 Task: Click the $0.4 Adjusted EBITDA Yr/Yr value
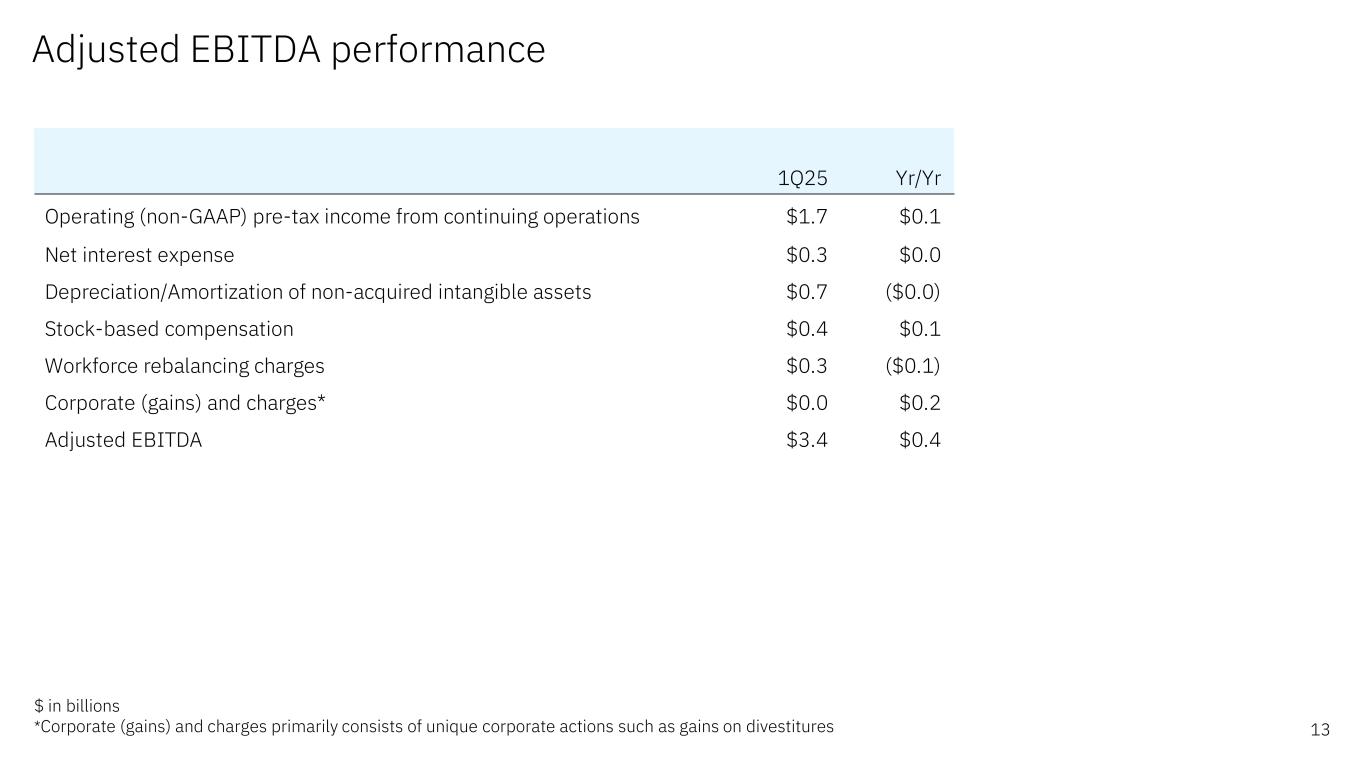[x=919, y=440]
